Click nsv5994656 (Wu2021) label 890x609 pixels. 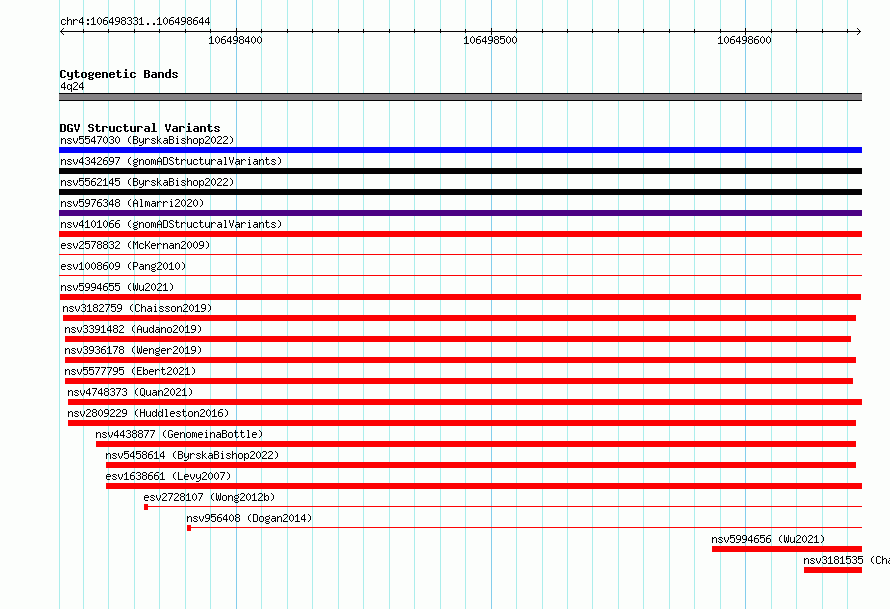768,539
